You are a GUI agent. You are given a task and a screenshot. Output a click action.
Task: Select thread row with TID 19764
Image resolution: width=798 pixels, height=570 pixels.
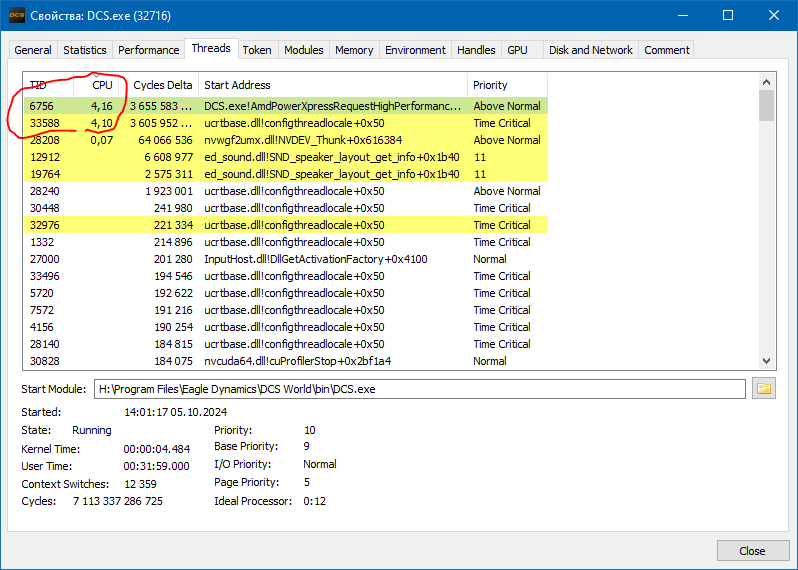[x=286, y=174]
